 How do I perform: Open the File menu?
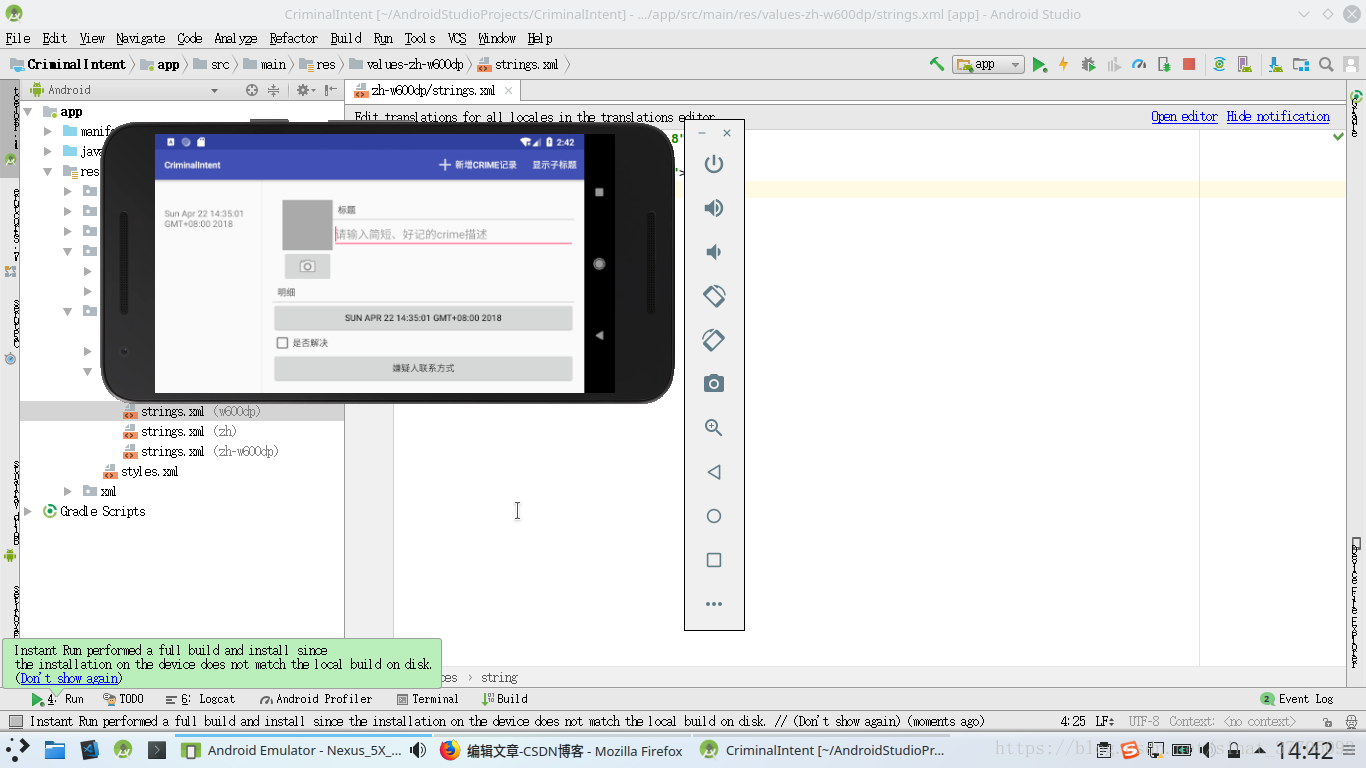(18, 38)
